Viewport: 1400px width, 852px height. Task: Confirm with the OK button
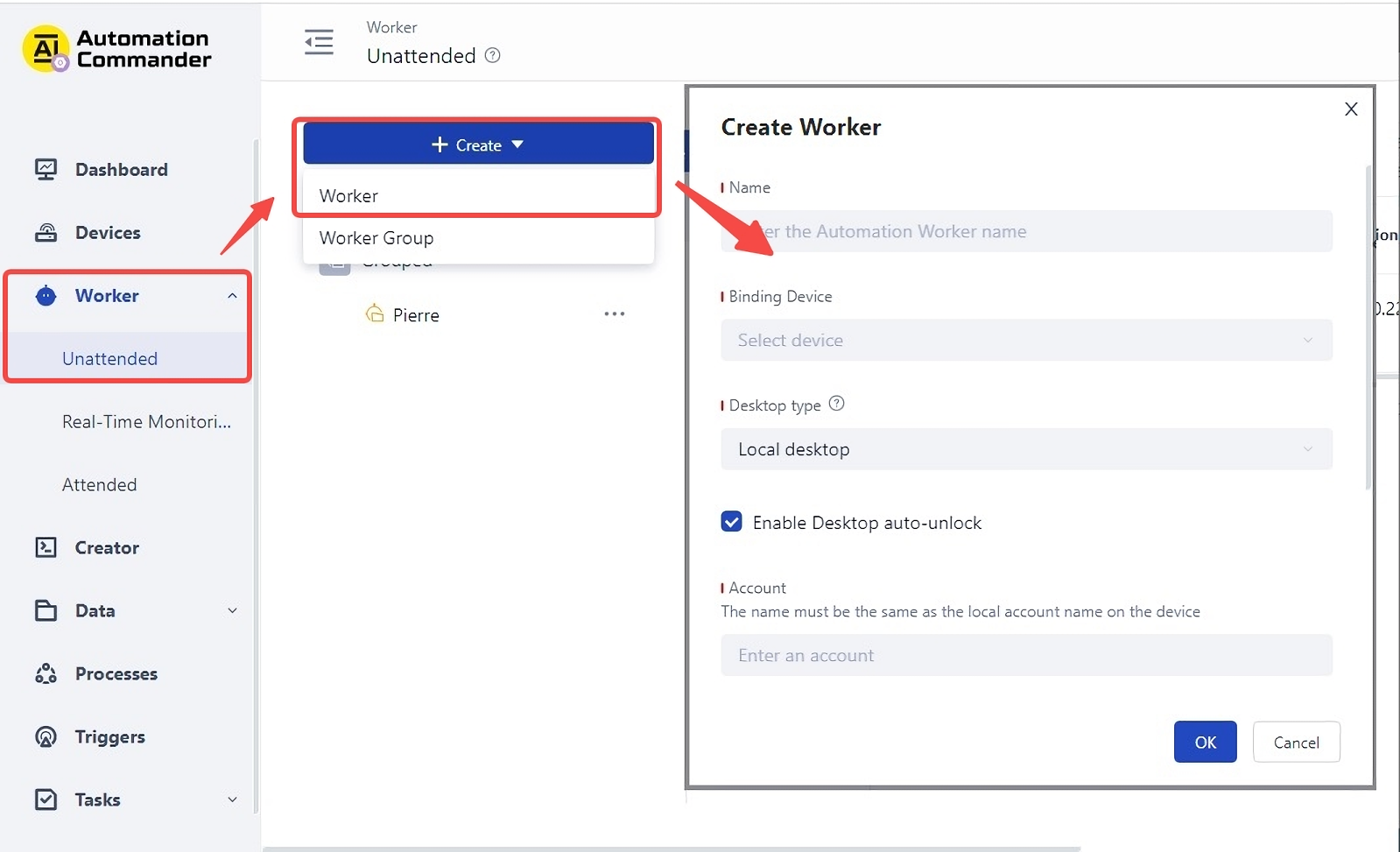coord(1205,742)
